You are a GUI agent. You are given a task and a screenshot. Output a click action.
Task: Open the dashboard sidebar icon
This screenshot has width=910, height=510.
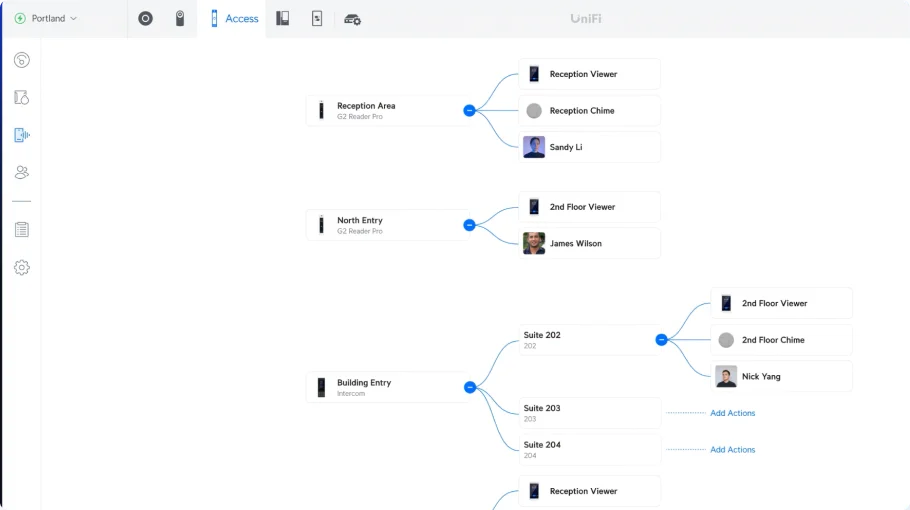(x=21, y=60)
